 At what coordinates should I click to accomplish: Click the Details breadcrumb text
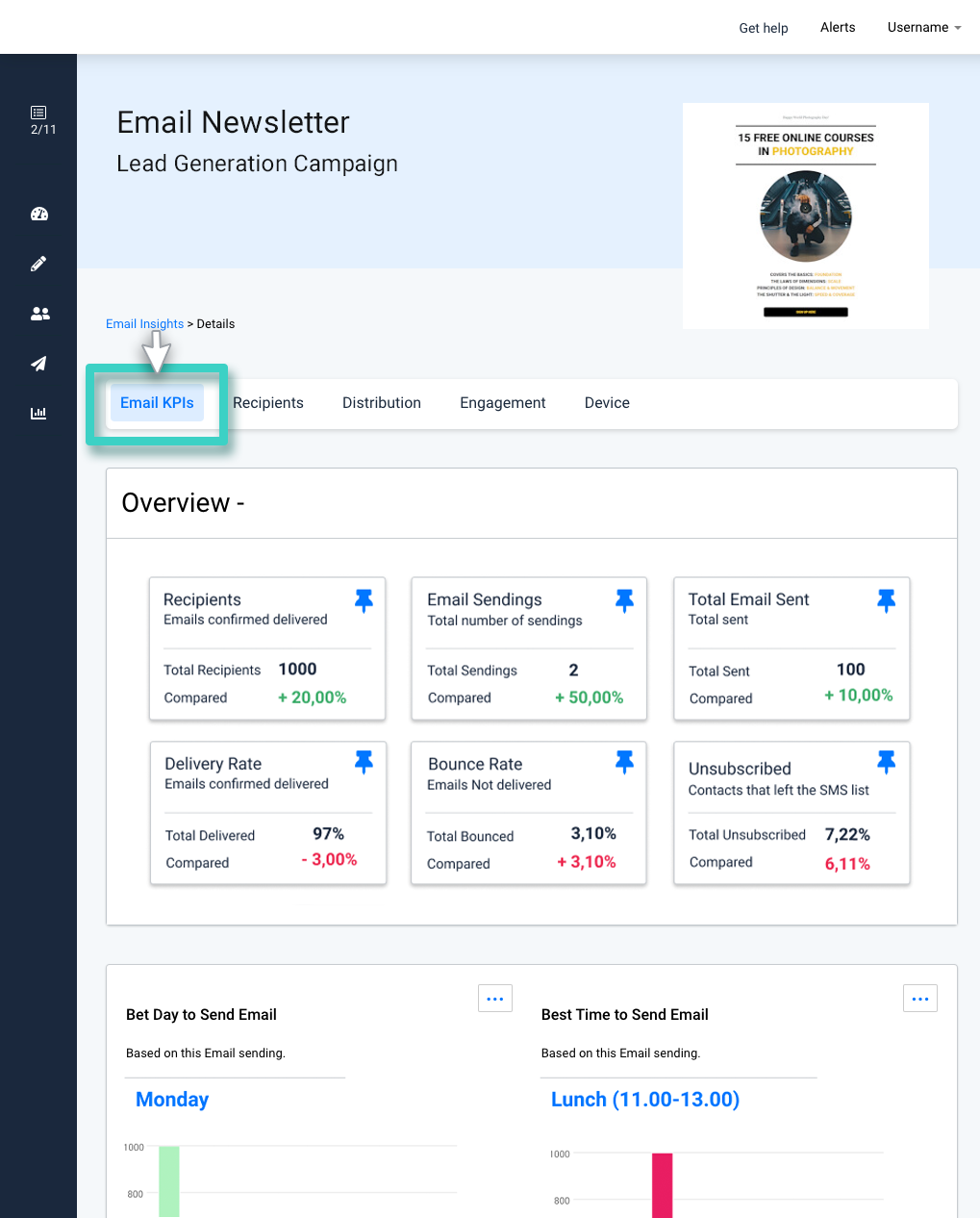pos(215,324)
